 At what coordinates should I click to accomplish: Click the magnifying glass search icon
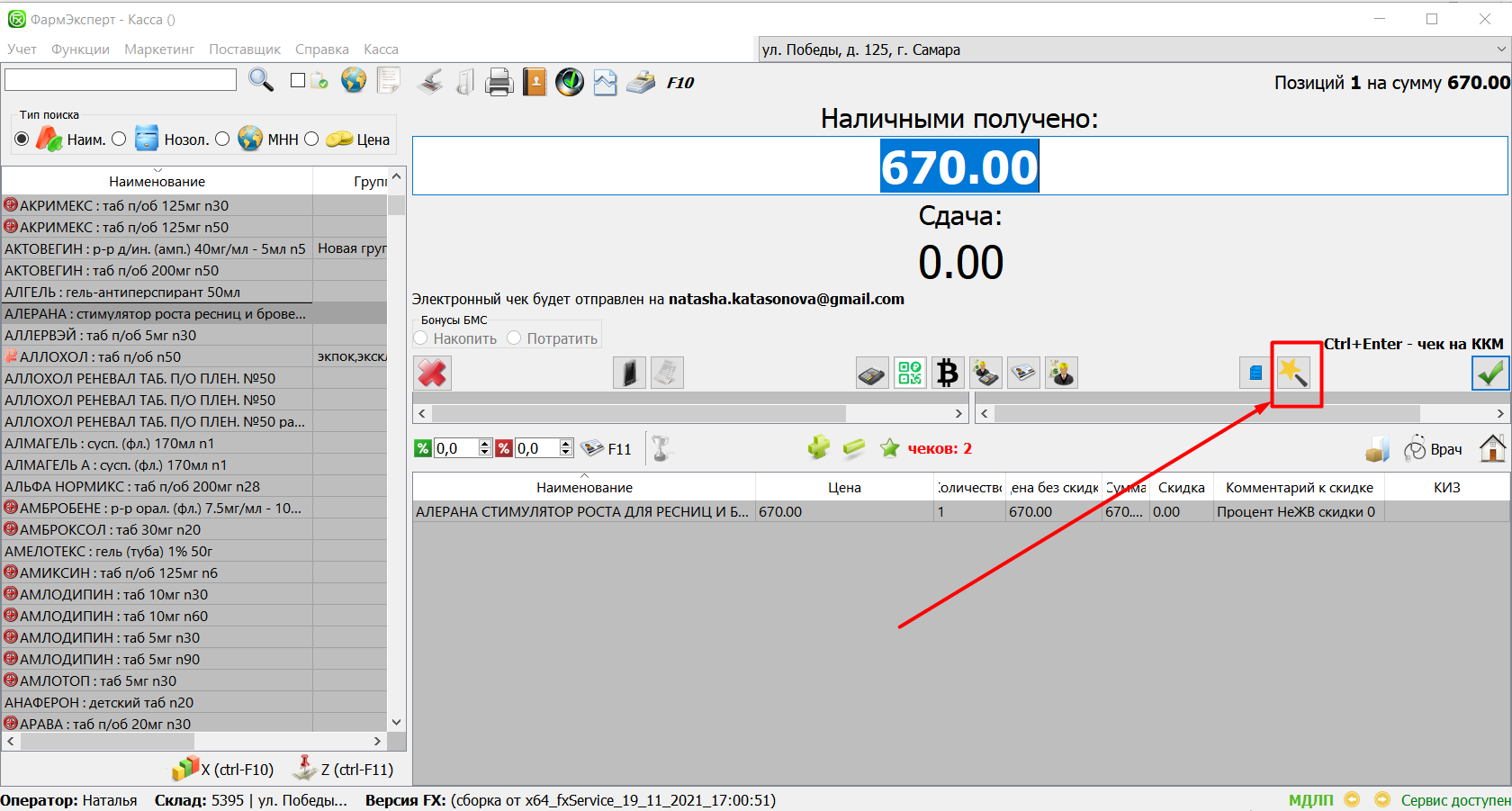coord(261,80)
